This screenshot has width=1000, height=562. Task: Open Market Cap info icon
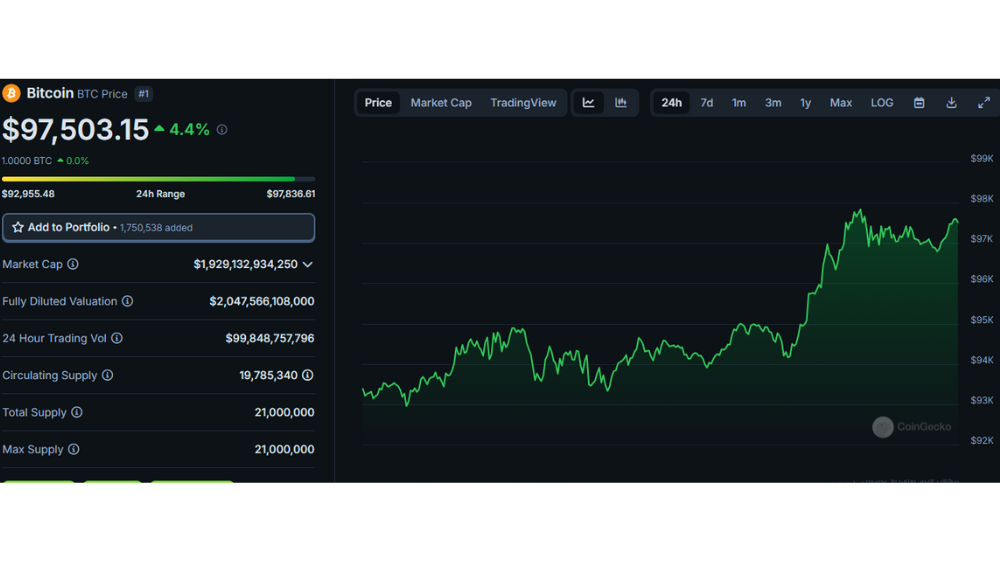(73, 264)
